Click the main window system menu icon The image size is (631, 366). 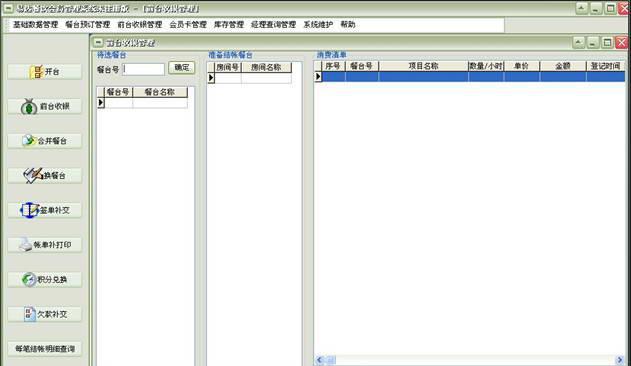click(x=7, y=8)
